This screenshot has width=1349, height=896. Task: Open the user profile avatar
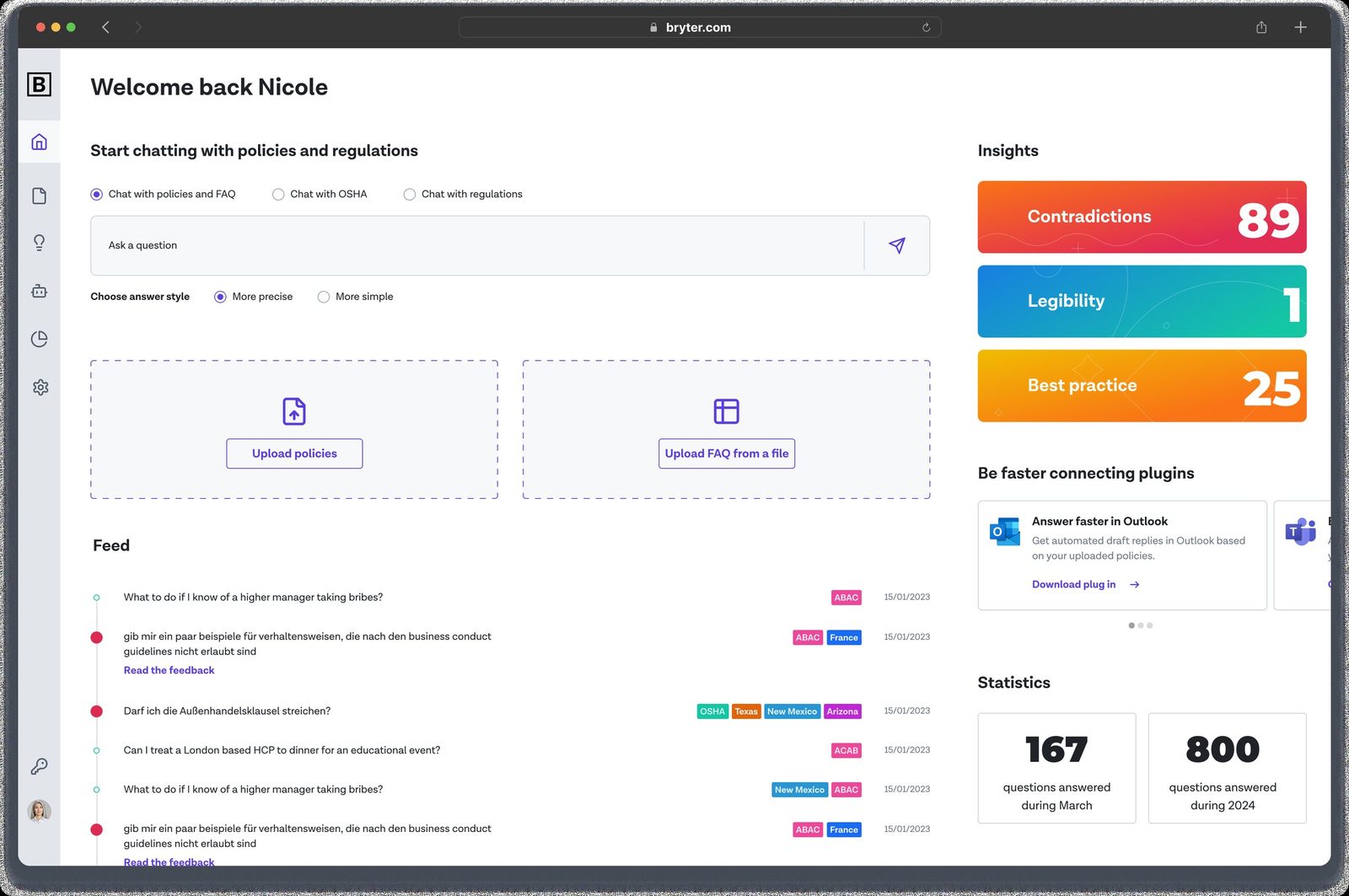39,811
